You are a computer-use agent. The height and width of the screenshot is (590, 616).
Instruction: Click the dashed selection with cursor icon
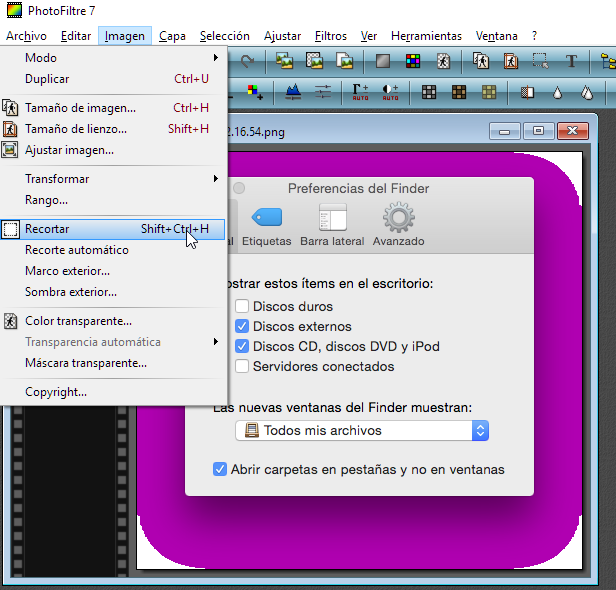[541, 61]
